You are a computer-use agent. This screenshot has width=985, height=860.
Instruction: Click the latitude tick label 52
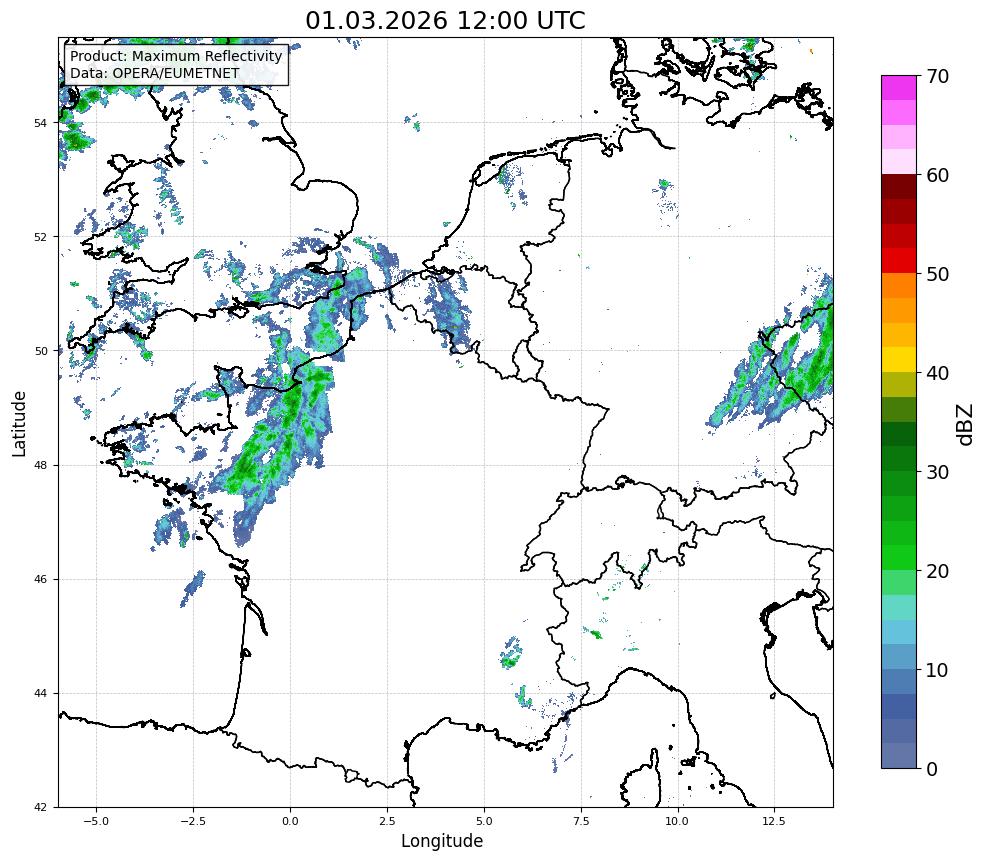pyautogui.click(x=40, y=237)
